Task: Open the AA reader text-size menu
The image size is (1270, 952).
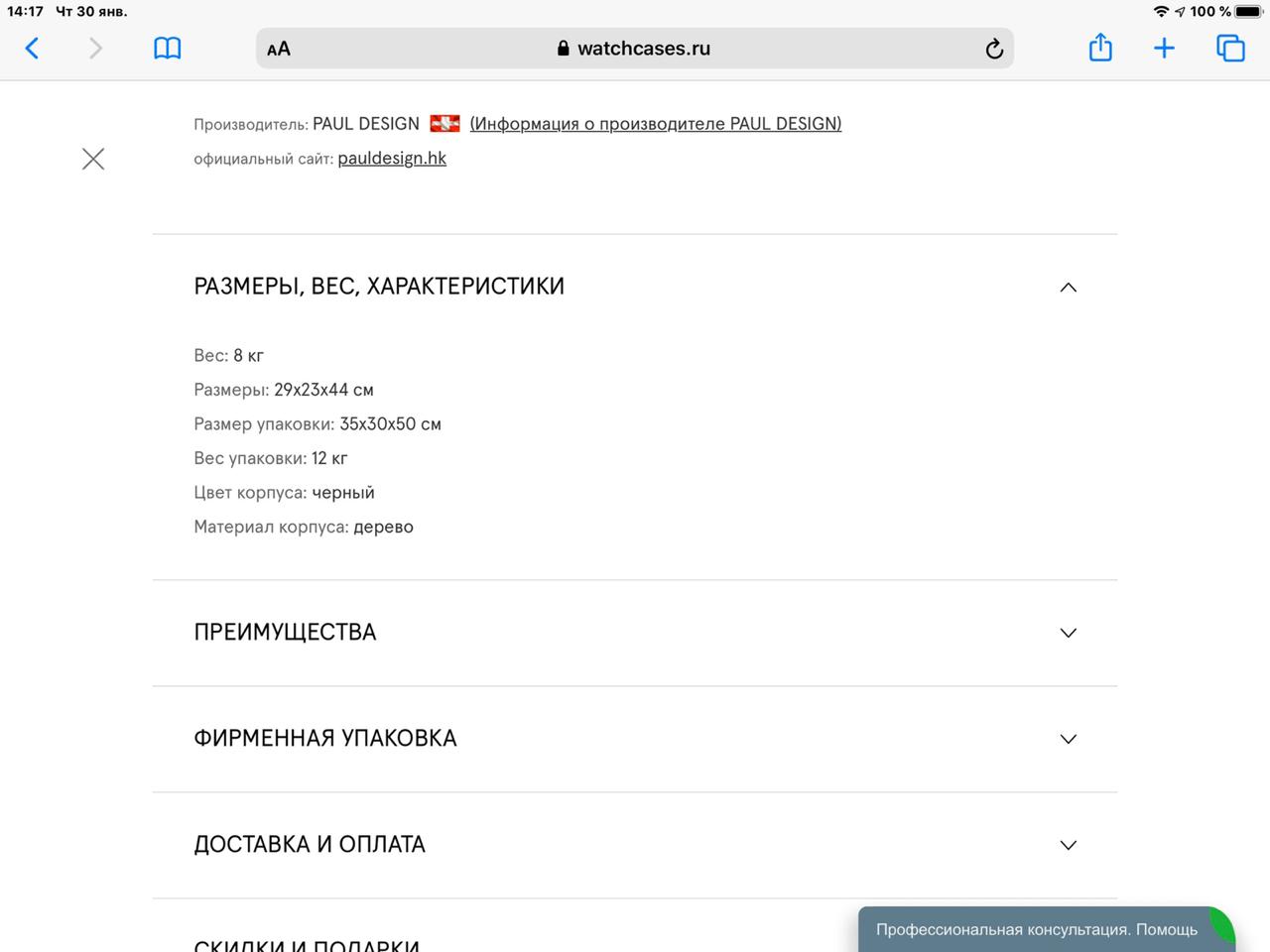Action: coord(279,49)
